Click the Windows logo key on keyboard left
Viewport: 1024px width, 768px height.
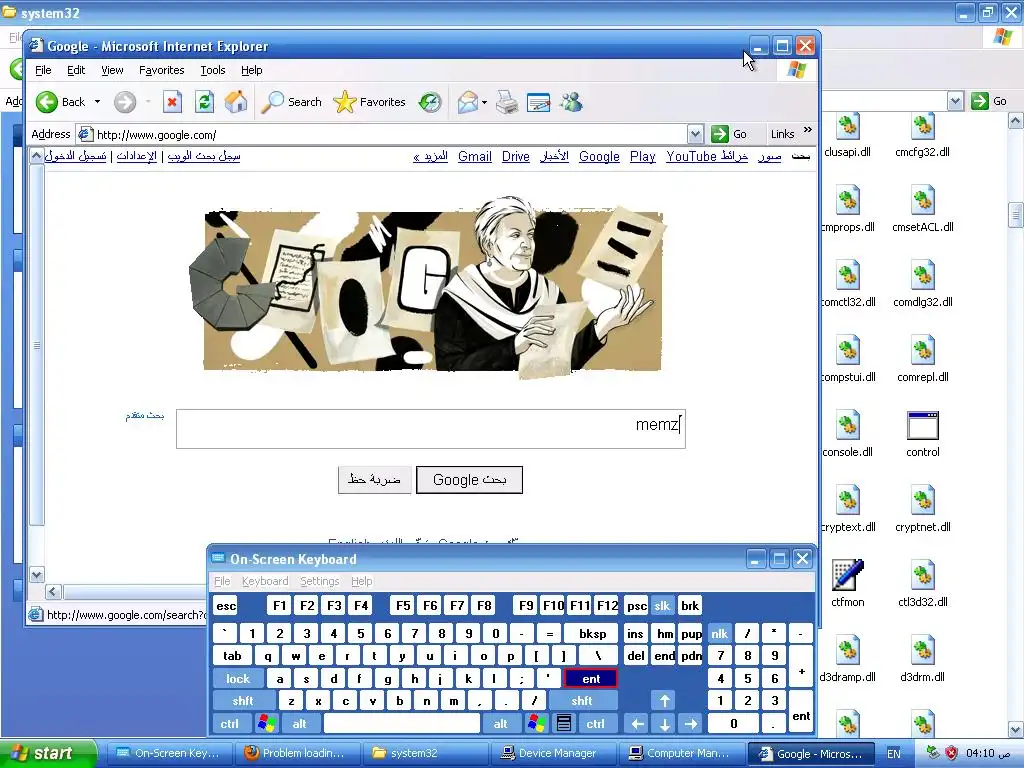pos(266,724)
